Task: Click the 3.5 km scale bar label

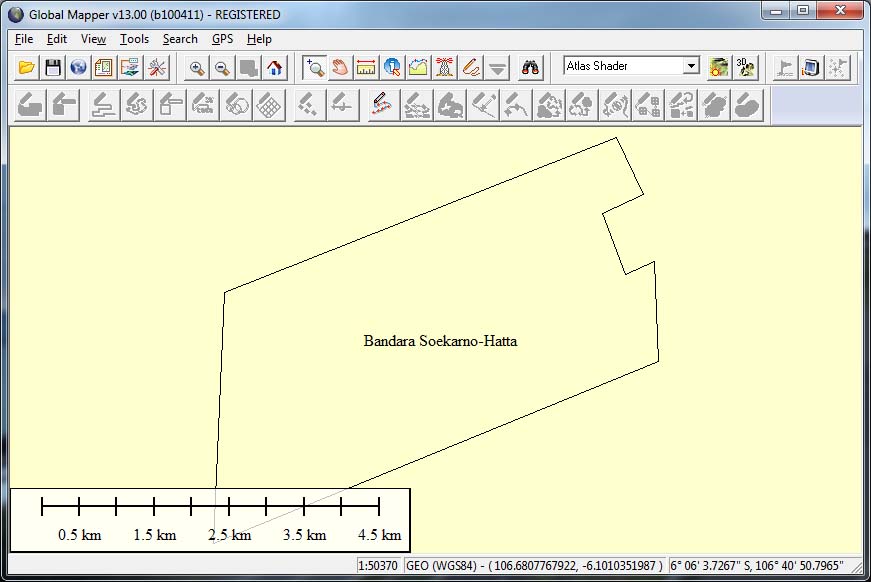Action: (304, 535)
